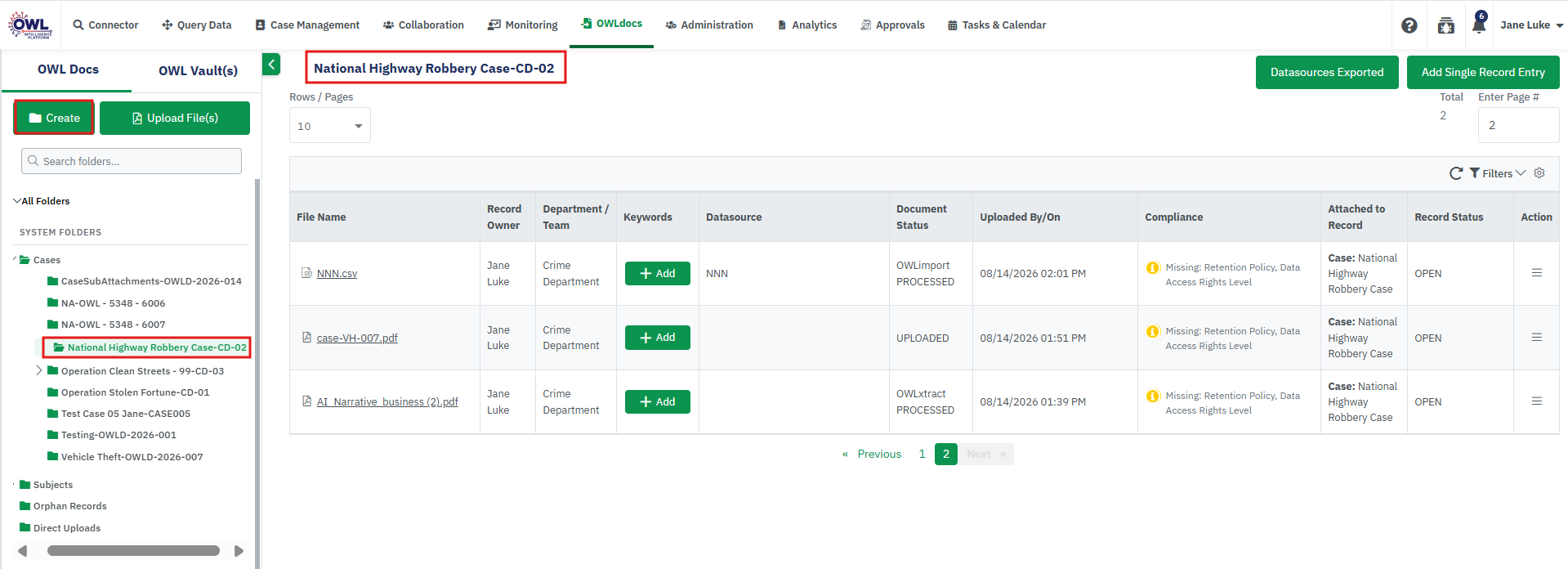This screenshot has height=569, width=1568.
Task: Focus the Search folders field
Action: 132,161
